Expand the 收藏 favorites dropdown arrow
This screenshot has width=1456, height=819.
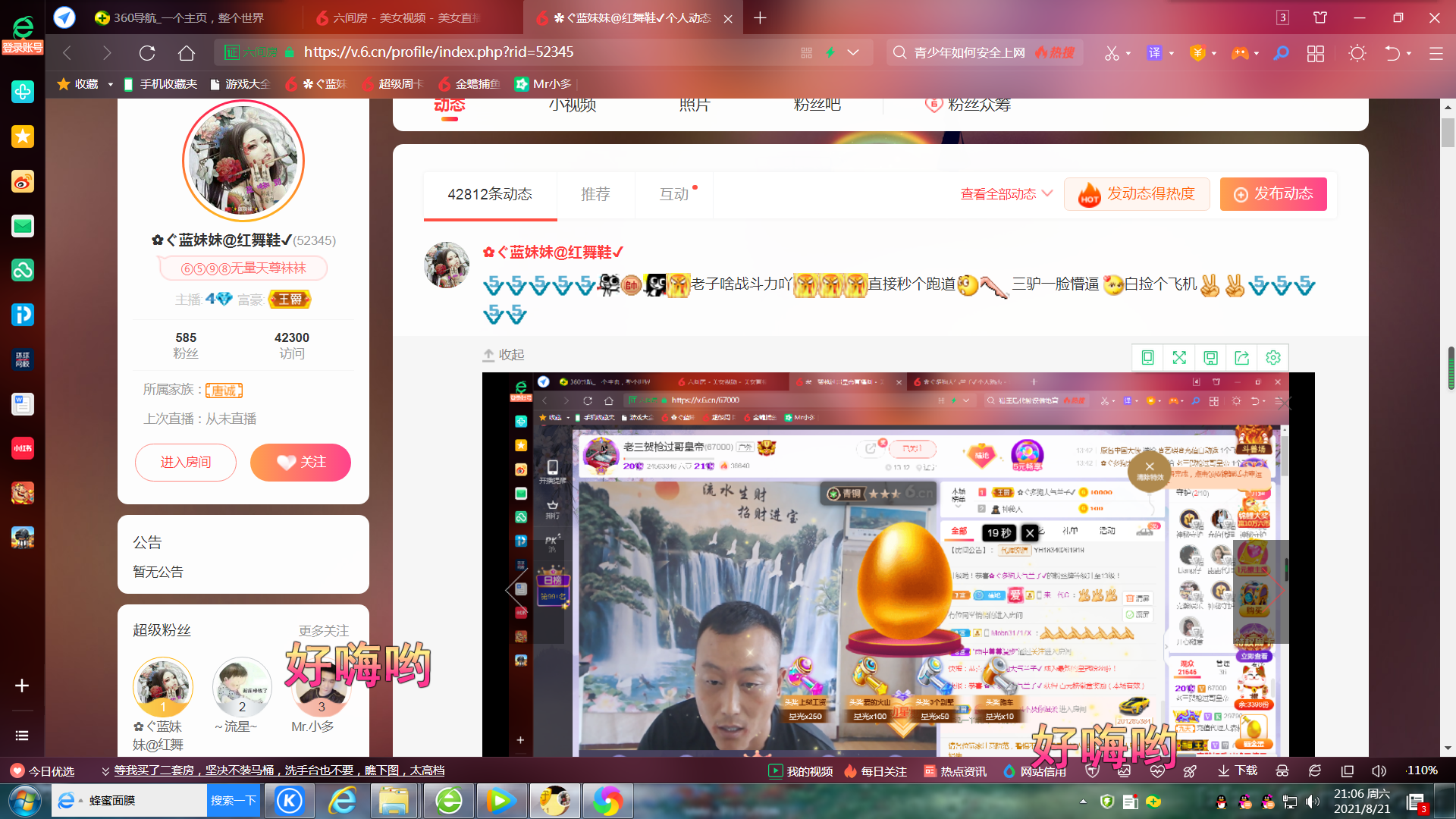[111, 84]
